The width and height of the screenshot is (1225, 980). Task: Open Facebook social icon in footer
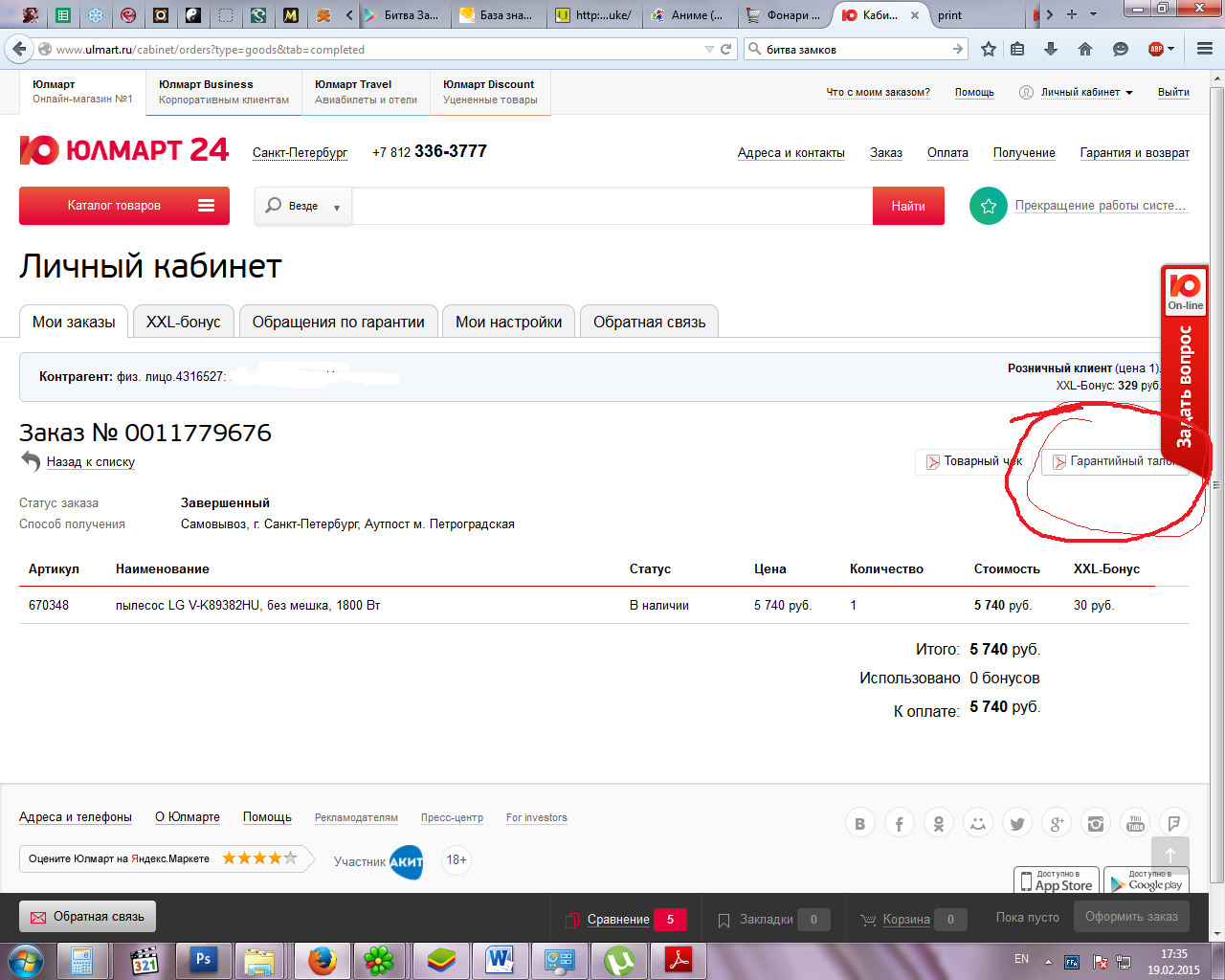click(x=899, y=823)
